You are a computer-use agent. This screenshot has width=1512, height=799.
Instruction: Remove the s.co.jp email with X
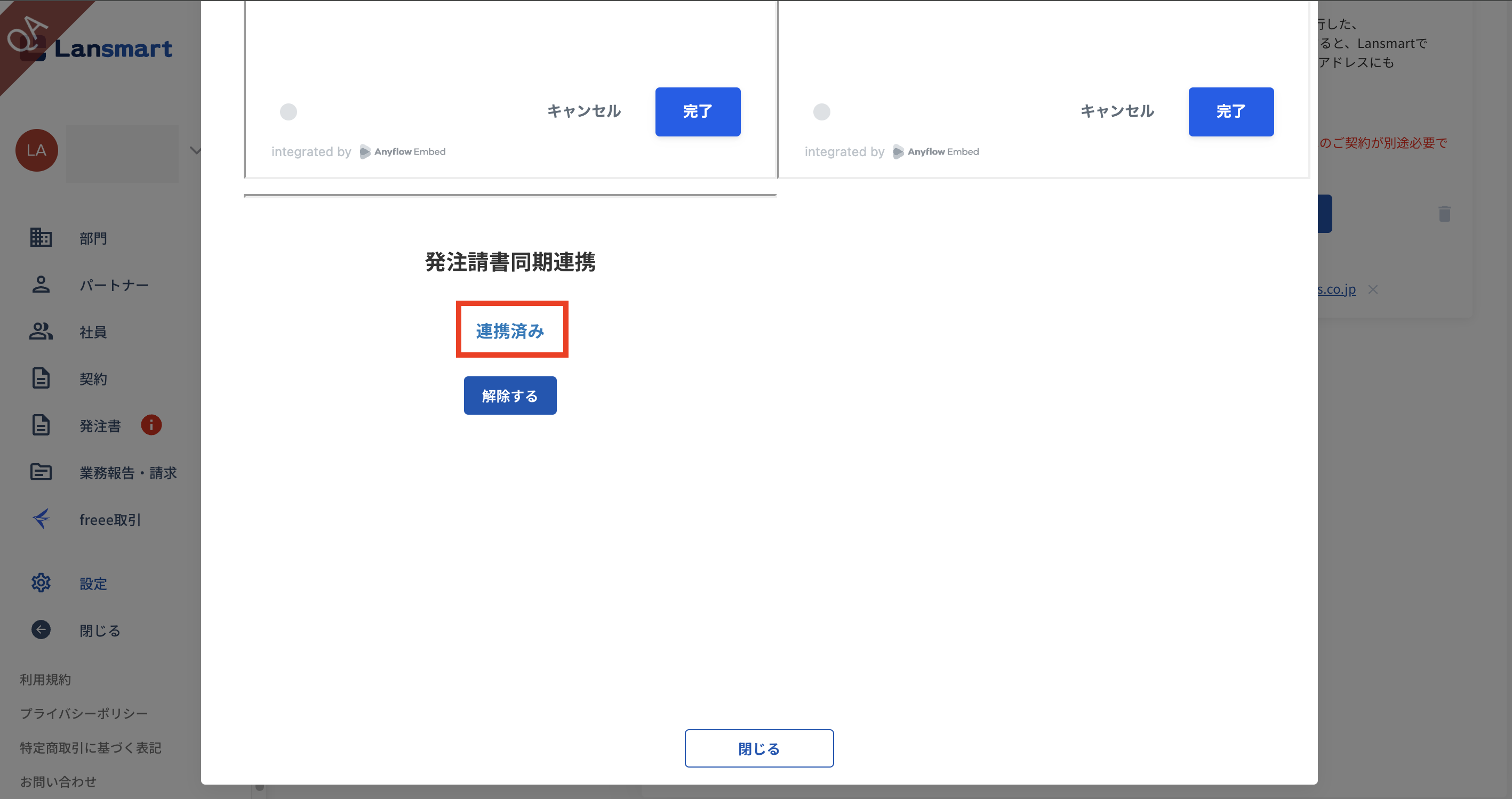point(1372,289)
